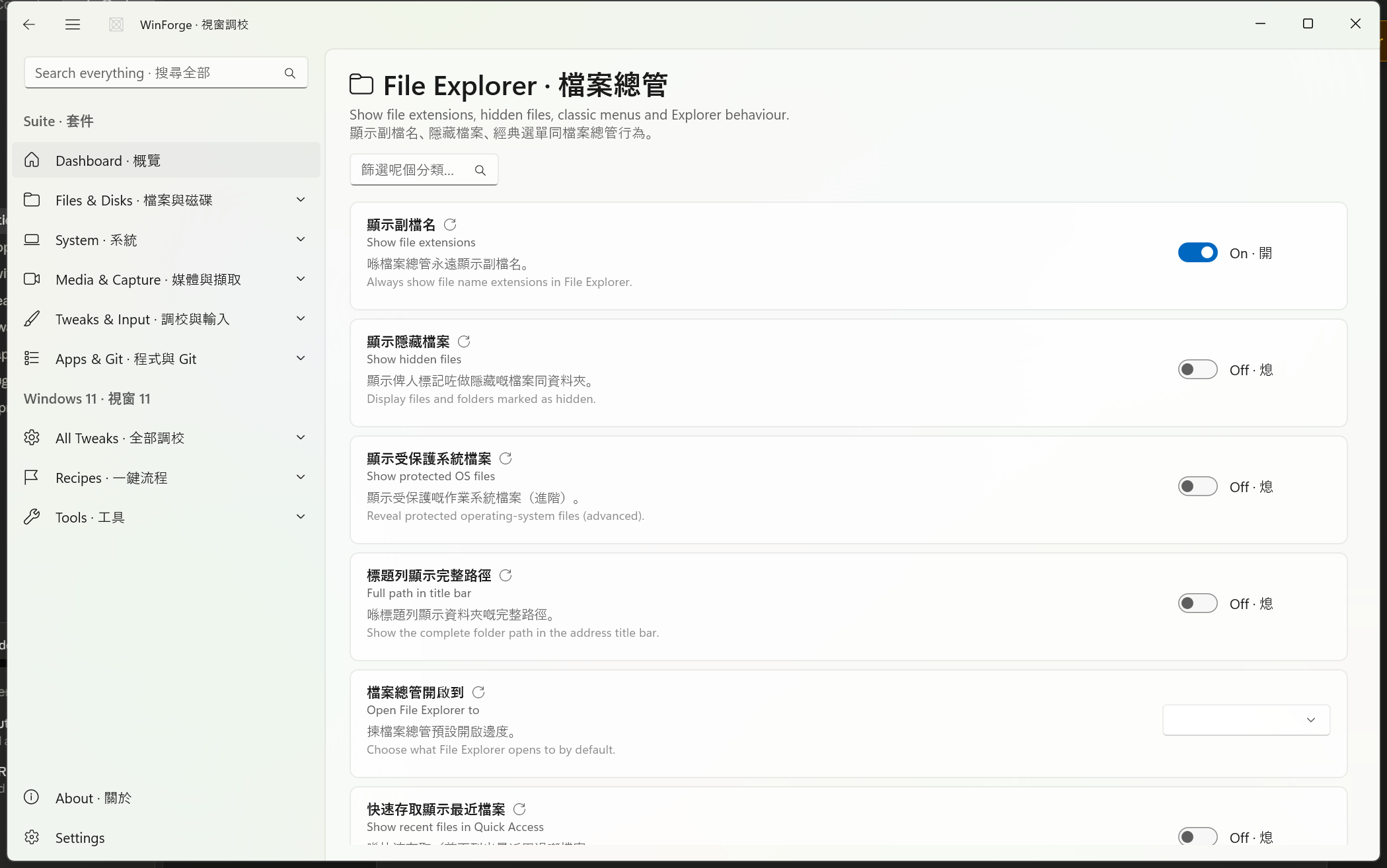
Task: Select Files & Disks · 檔案與磁碟 label
Action: tap(134, 200)
